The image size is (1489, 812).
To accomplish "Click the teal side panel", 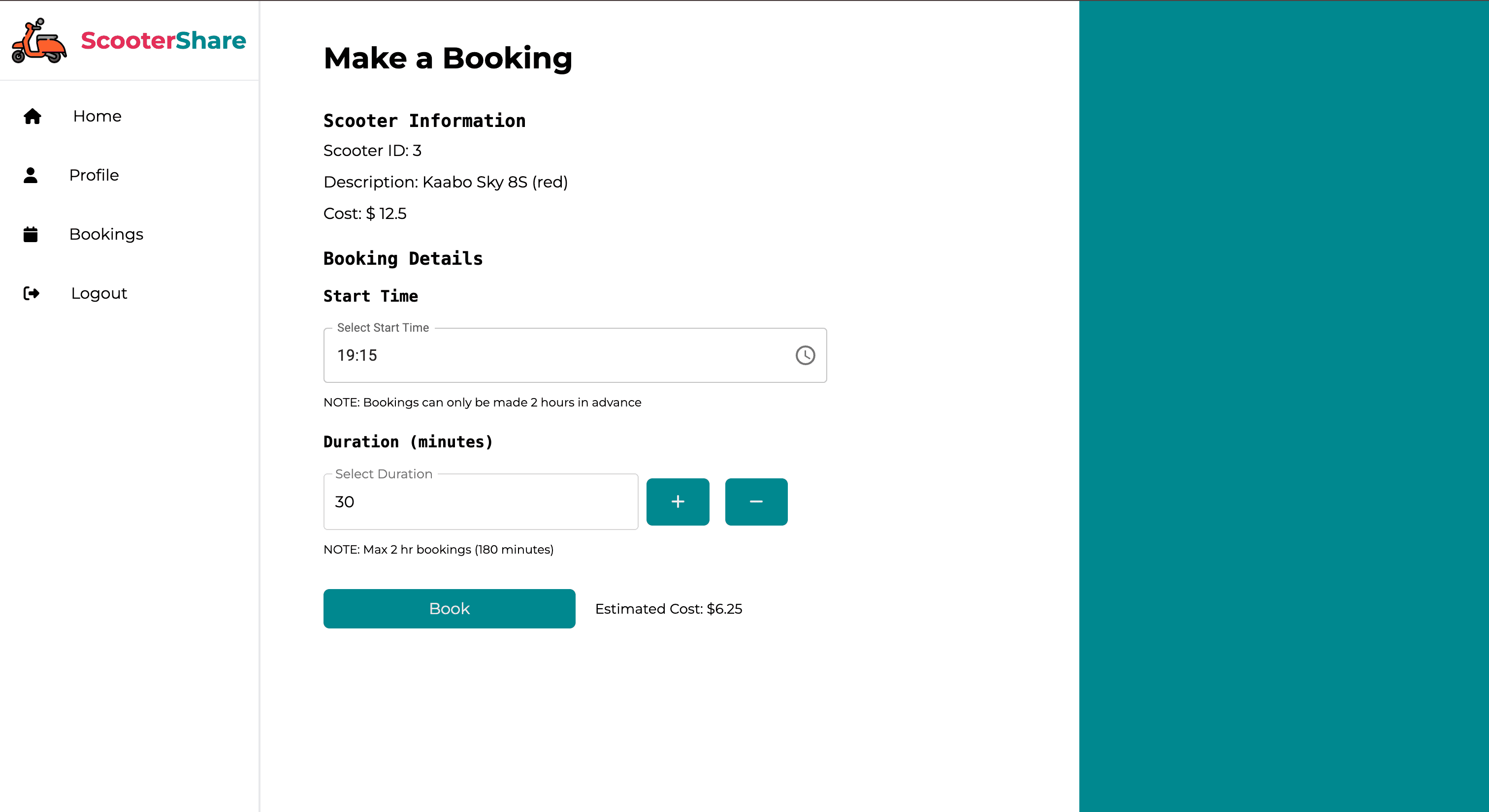I will tap(1284, 406).
